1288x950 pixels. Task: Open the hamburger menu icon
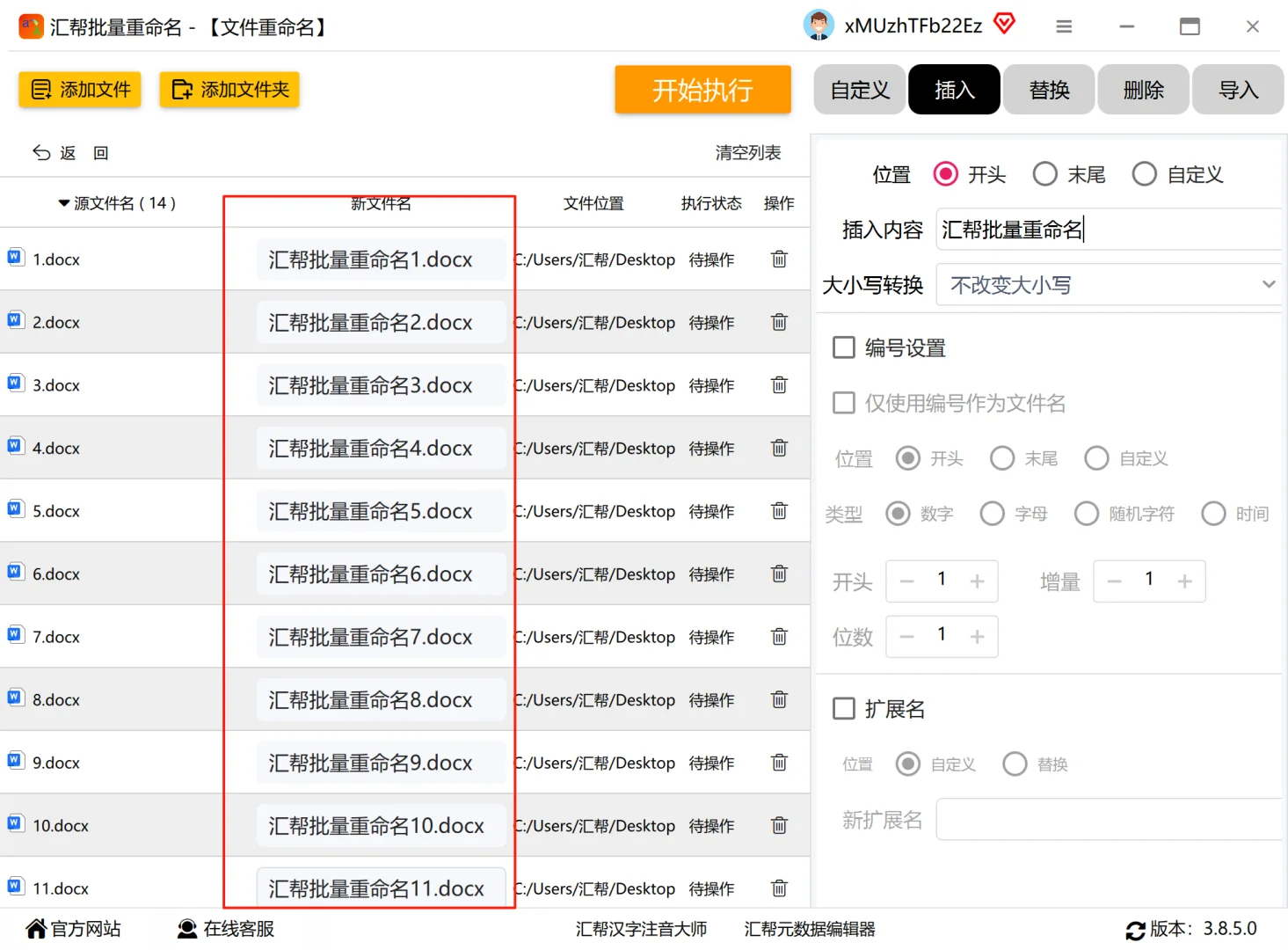click(x=1064, y=26)
